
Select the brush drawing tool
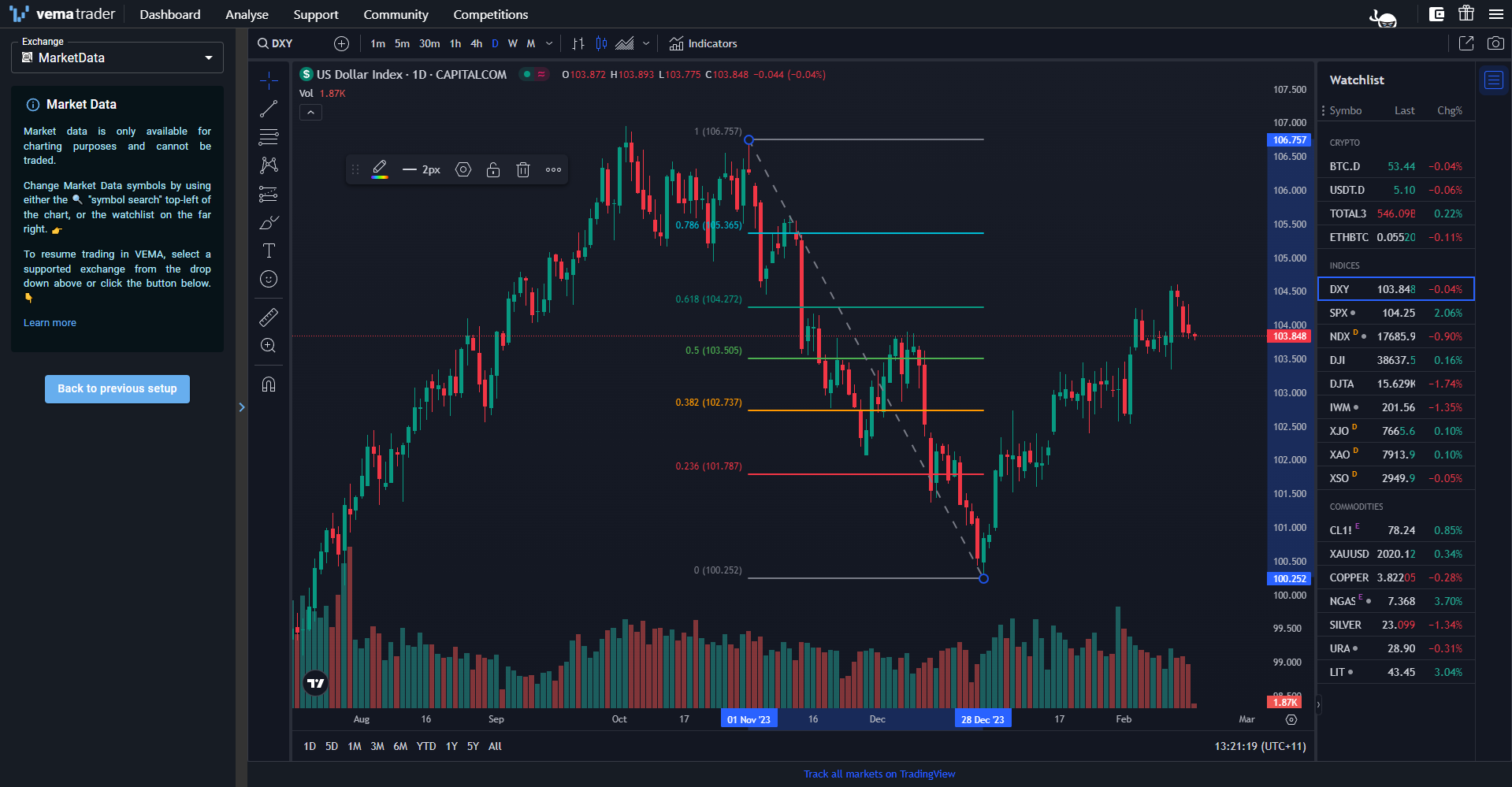coord(269,223)
